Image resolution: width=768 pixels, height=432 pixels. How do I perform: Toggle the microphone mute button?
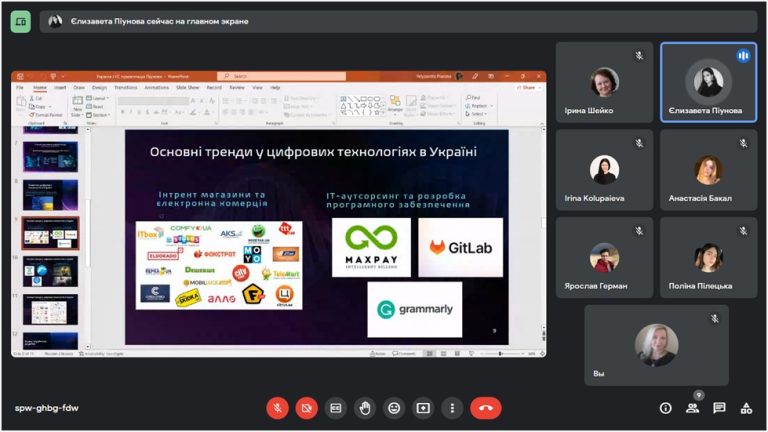[277, 408]
